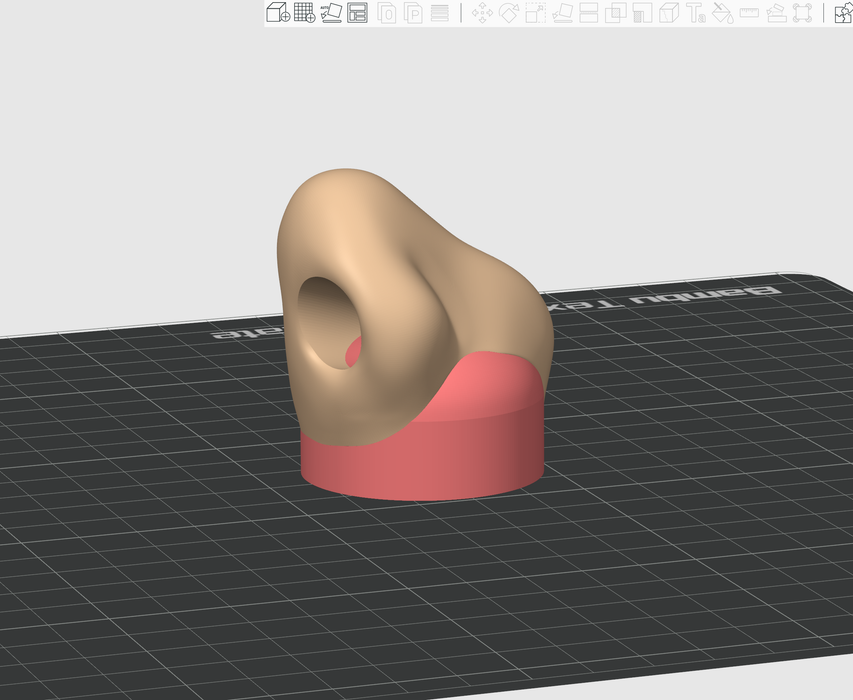Viewport: 853px width, 700px height.
Task: Add a new plate with grid icon
Action: 304,13
